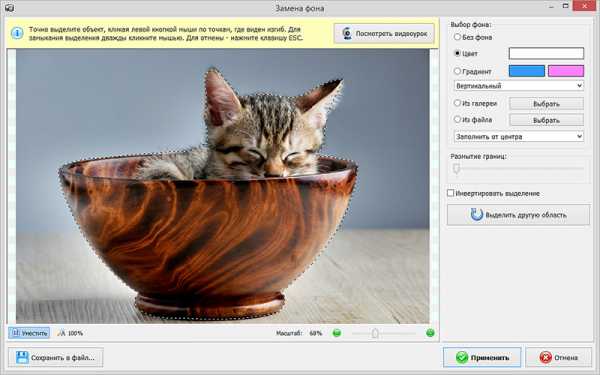
Task: Click the Масштаб zoom slider handle
Action: pos(375,333)
